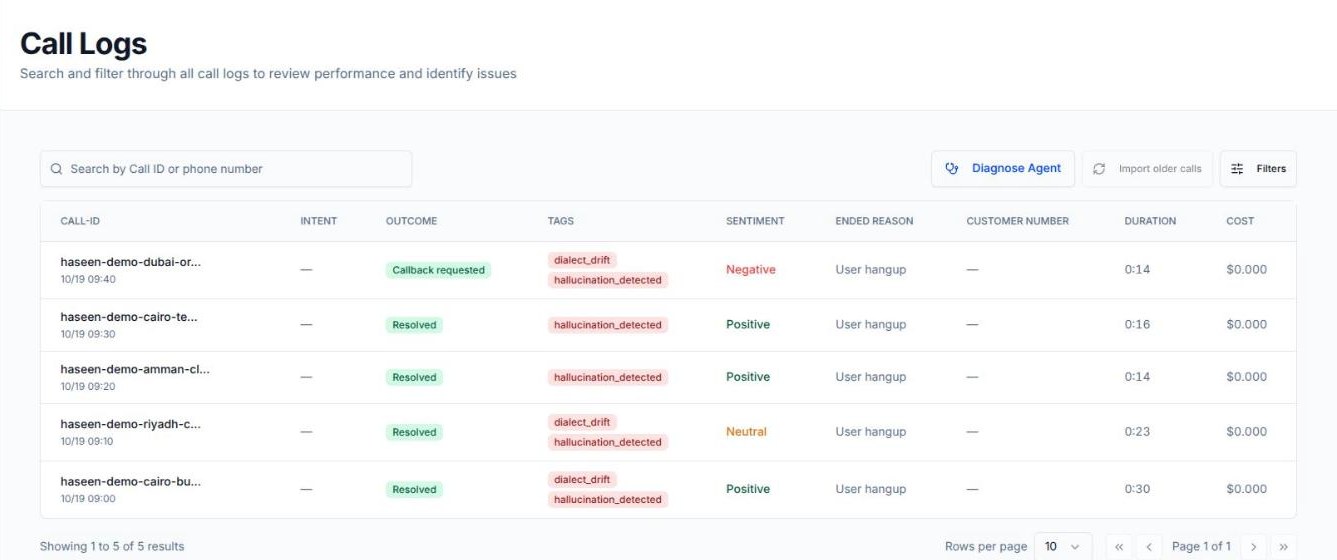
Task: Click the Callback requested outcome badge
Action: (438, 270)
